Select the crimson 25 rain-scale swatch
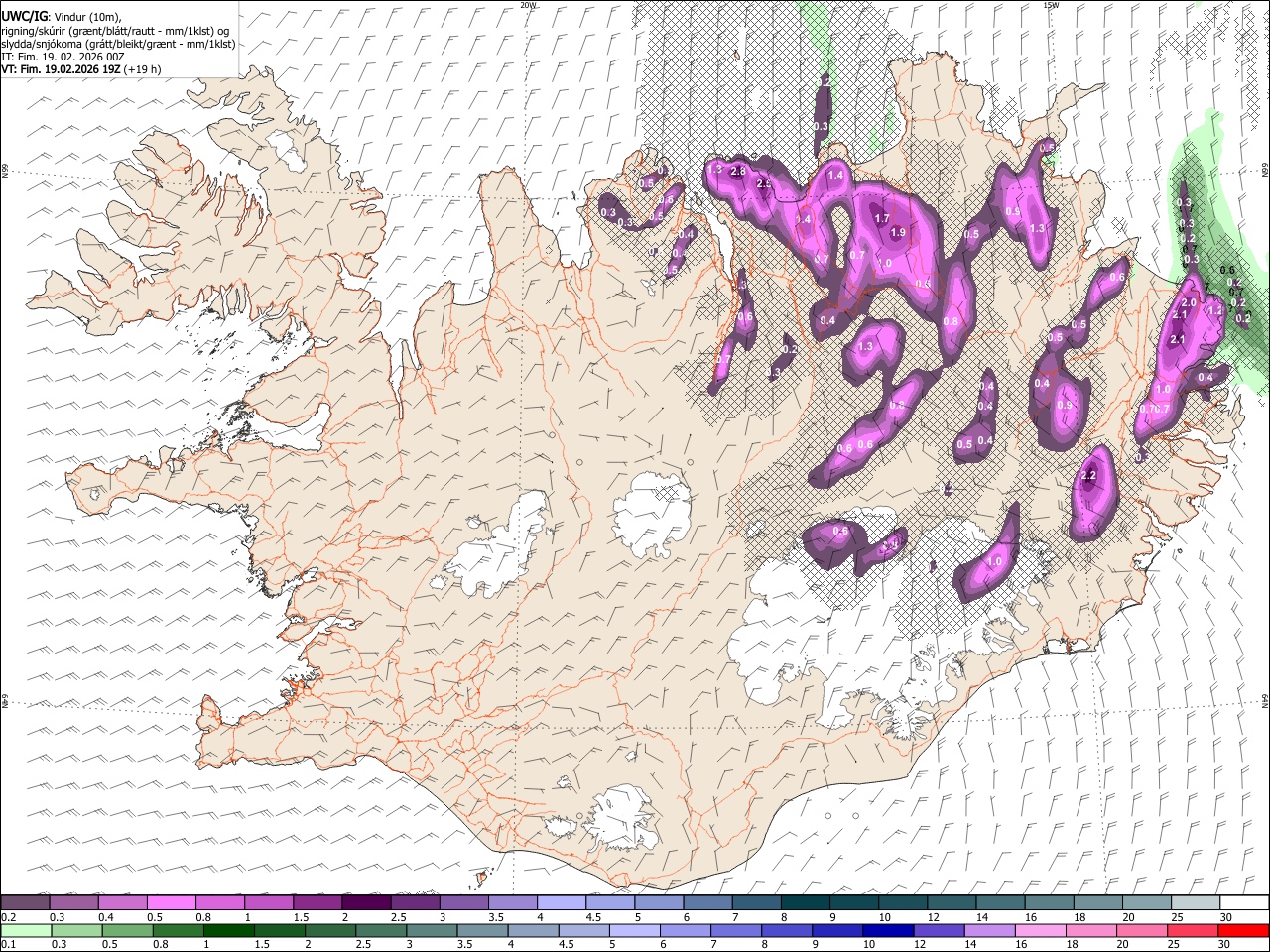The width and height of the screenshot is (1270, 952). tap(1193, 930)
